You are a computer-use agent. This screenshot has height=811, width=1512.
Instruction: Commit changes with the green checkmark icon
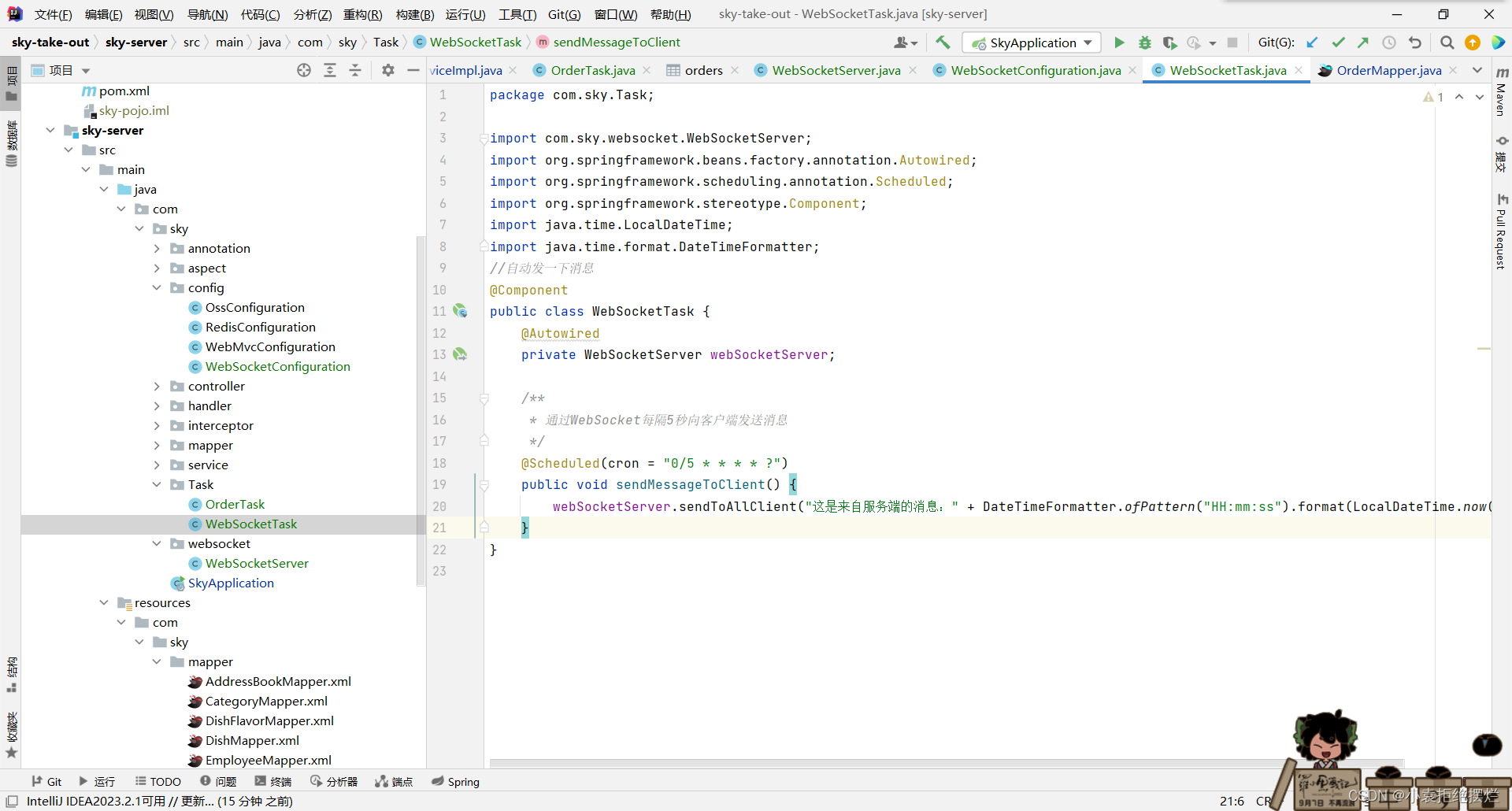(x=1338, y=43)
